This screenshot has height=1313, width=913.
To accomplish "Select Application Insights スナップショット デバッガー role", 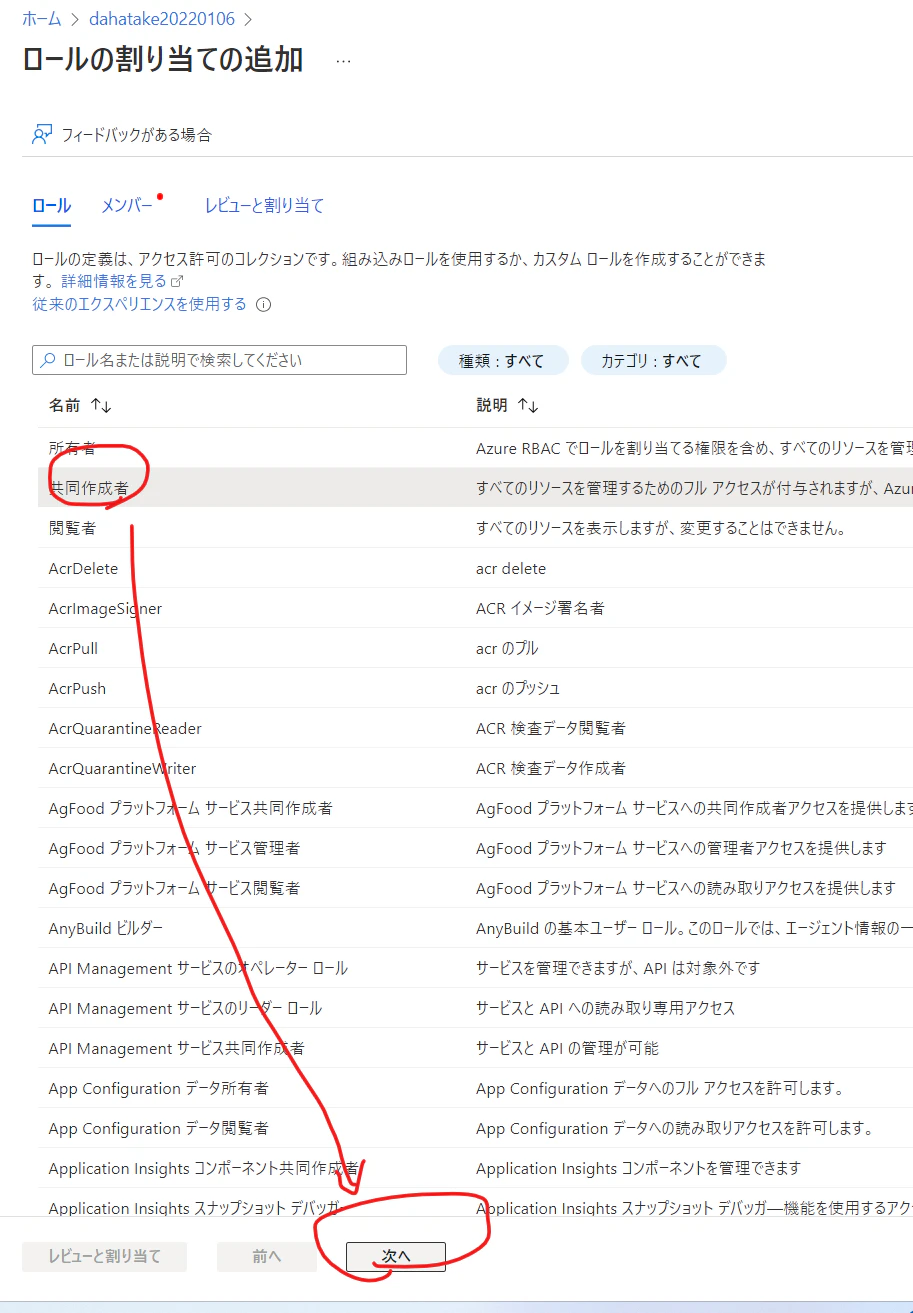I will [475, 1203].
